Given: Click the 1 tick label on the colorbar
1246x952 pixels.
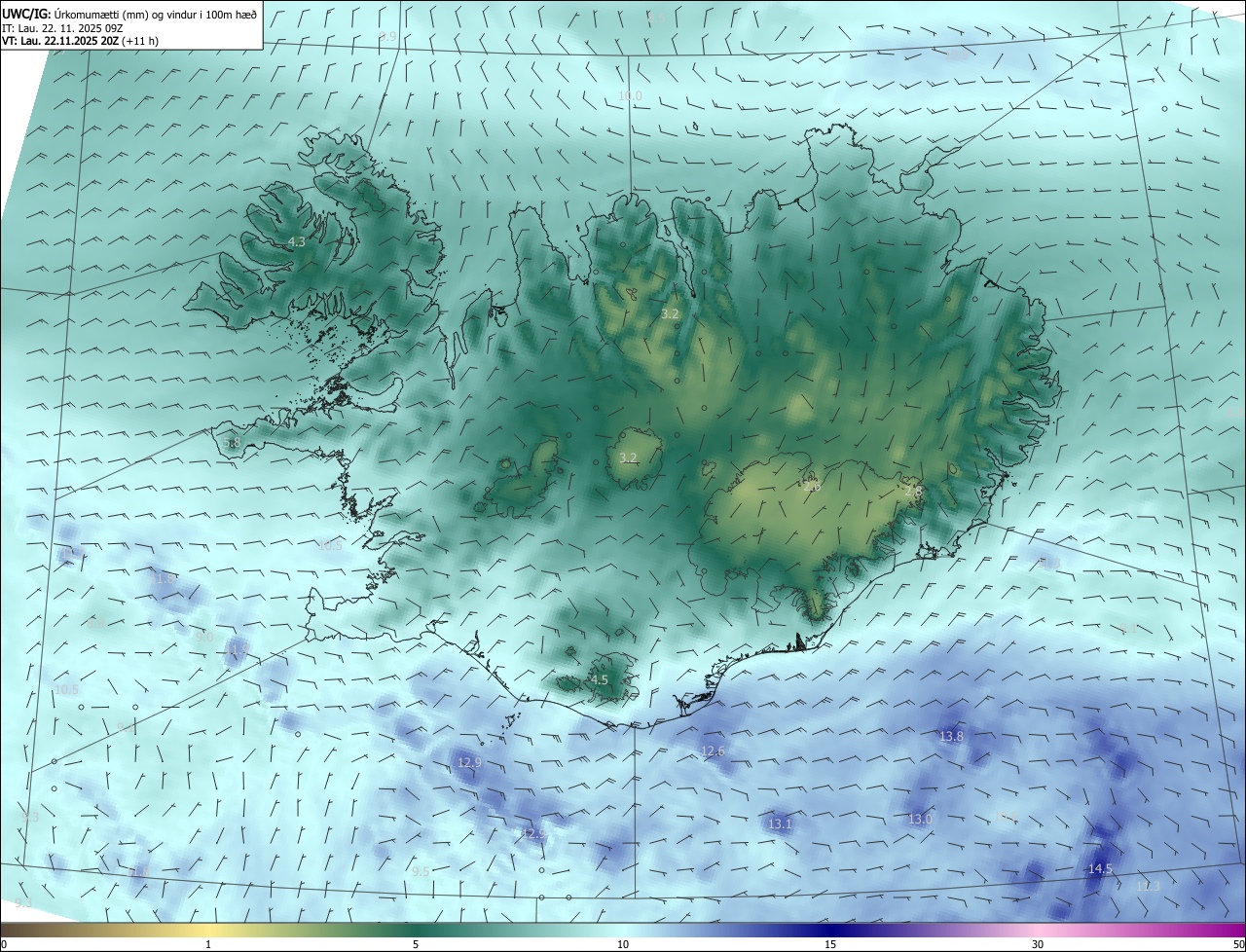Looking at the screenshot, I should point(208,944).
